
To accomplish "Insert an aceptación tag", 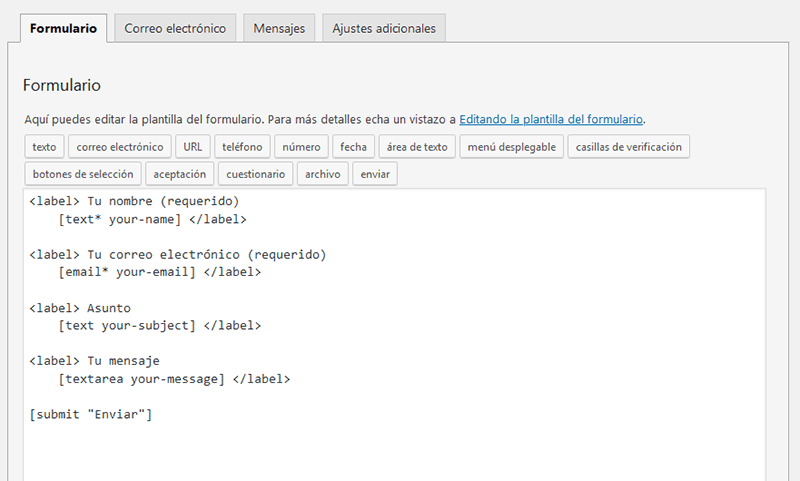I will 180,174.
